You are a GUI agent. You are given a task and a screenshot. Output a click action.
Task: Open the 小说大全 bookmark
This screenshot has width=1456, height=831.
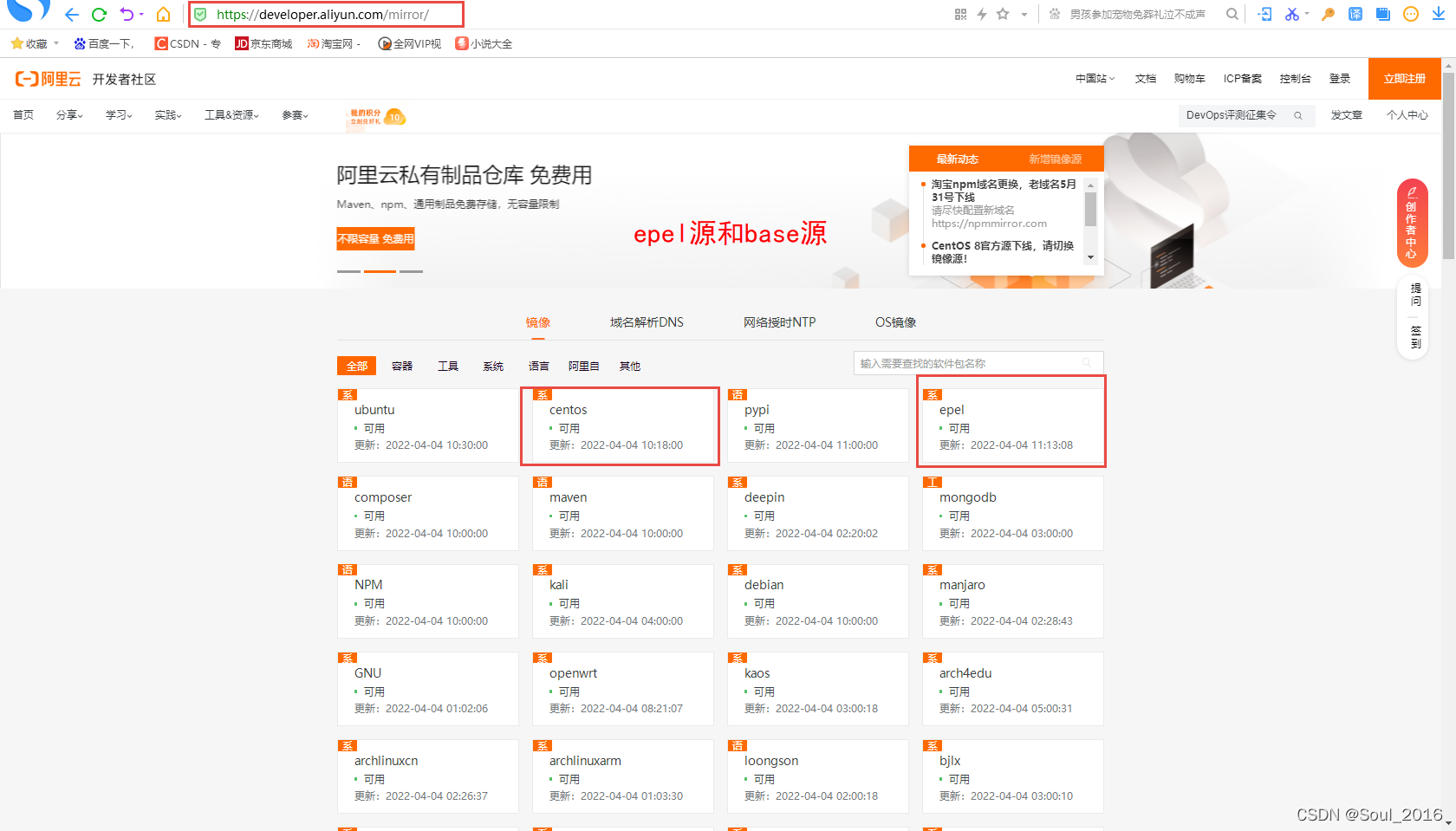[x=484, y=43]
